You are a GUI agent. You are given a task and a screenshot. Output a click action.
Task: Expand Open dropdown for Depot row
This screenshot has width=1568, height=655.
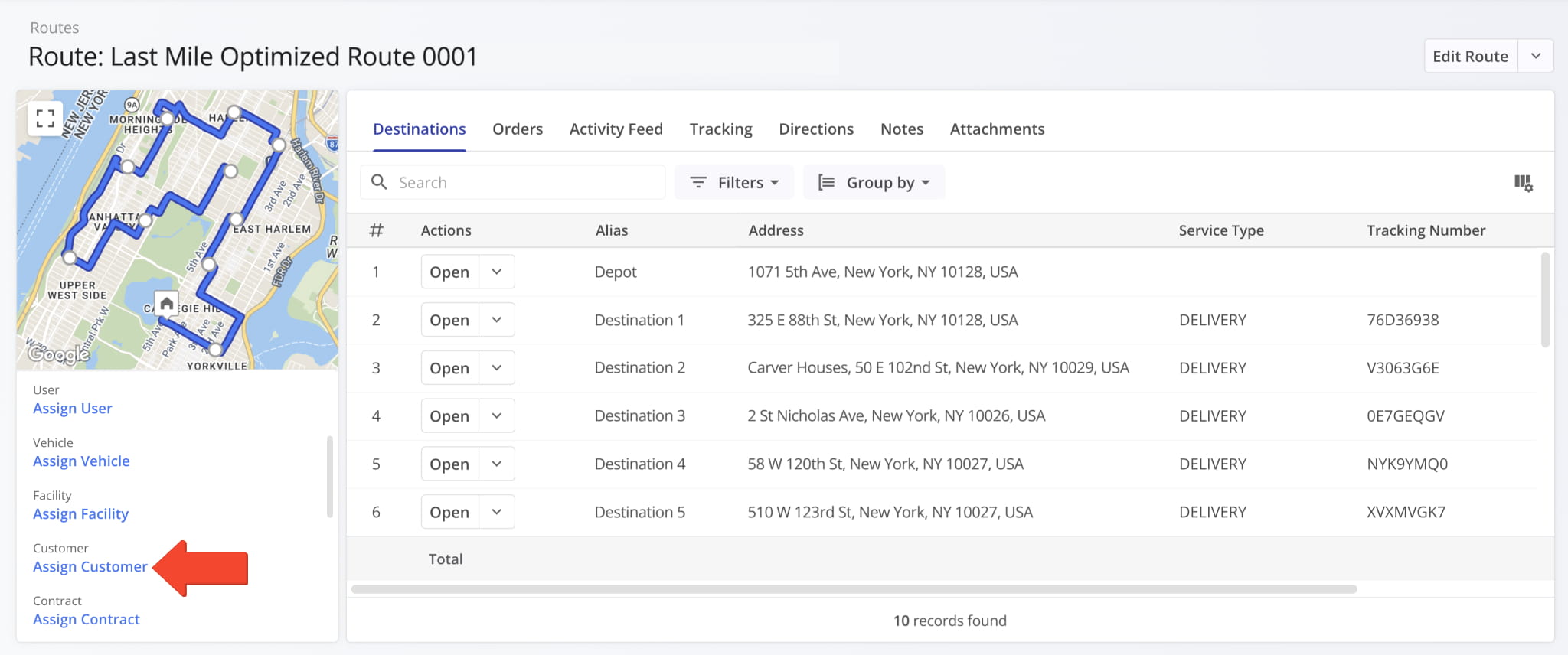pyautogui.click(x=497, y=272)
